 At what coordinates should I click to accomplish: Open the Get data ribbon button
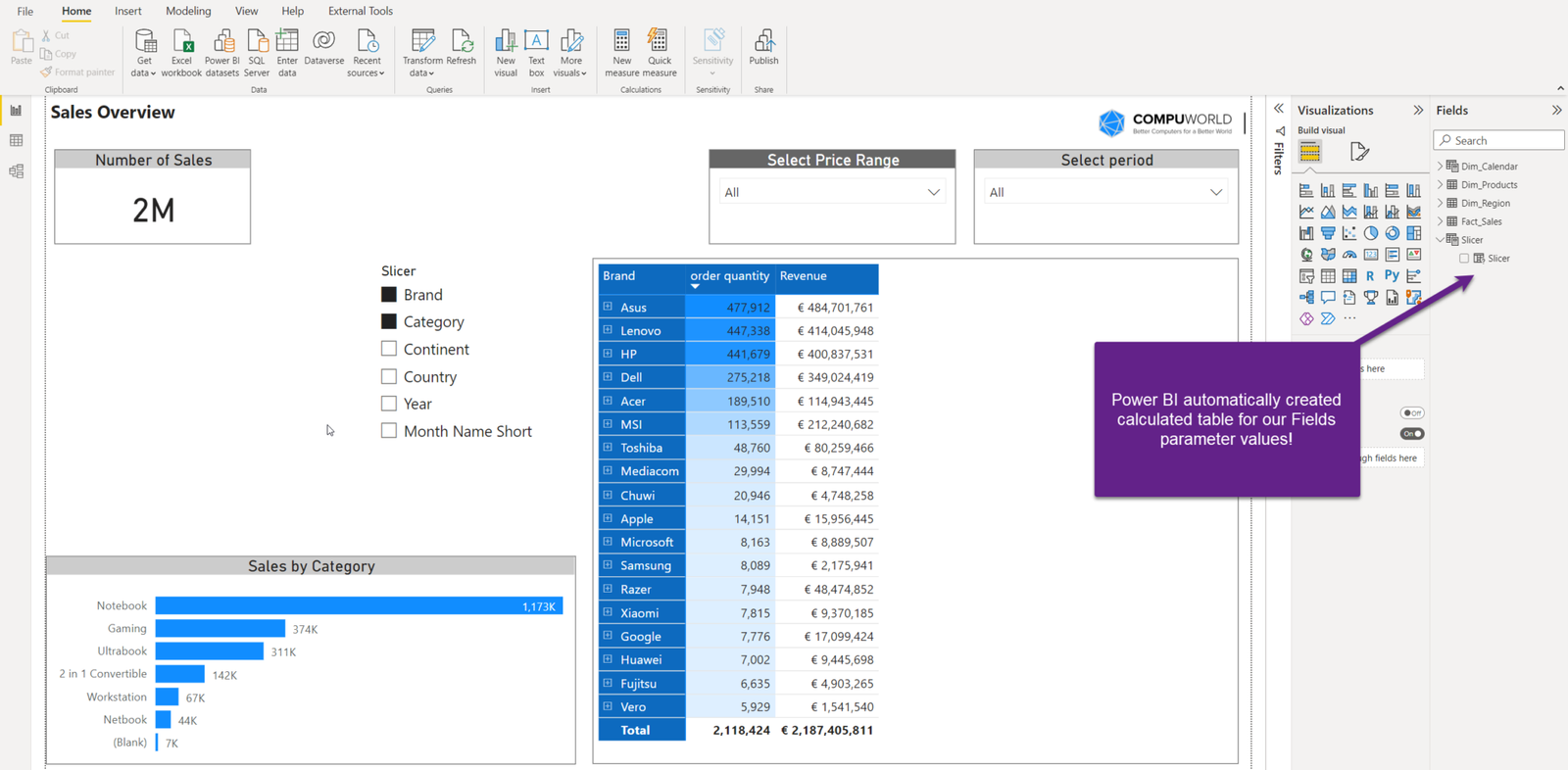click(145, 53)
